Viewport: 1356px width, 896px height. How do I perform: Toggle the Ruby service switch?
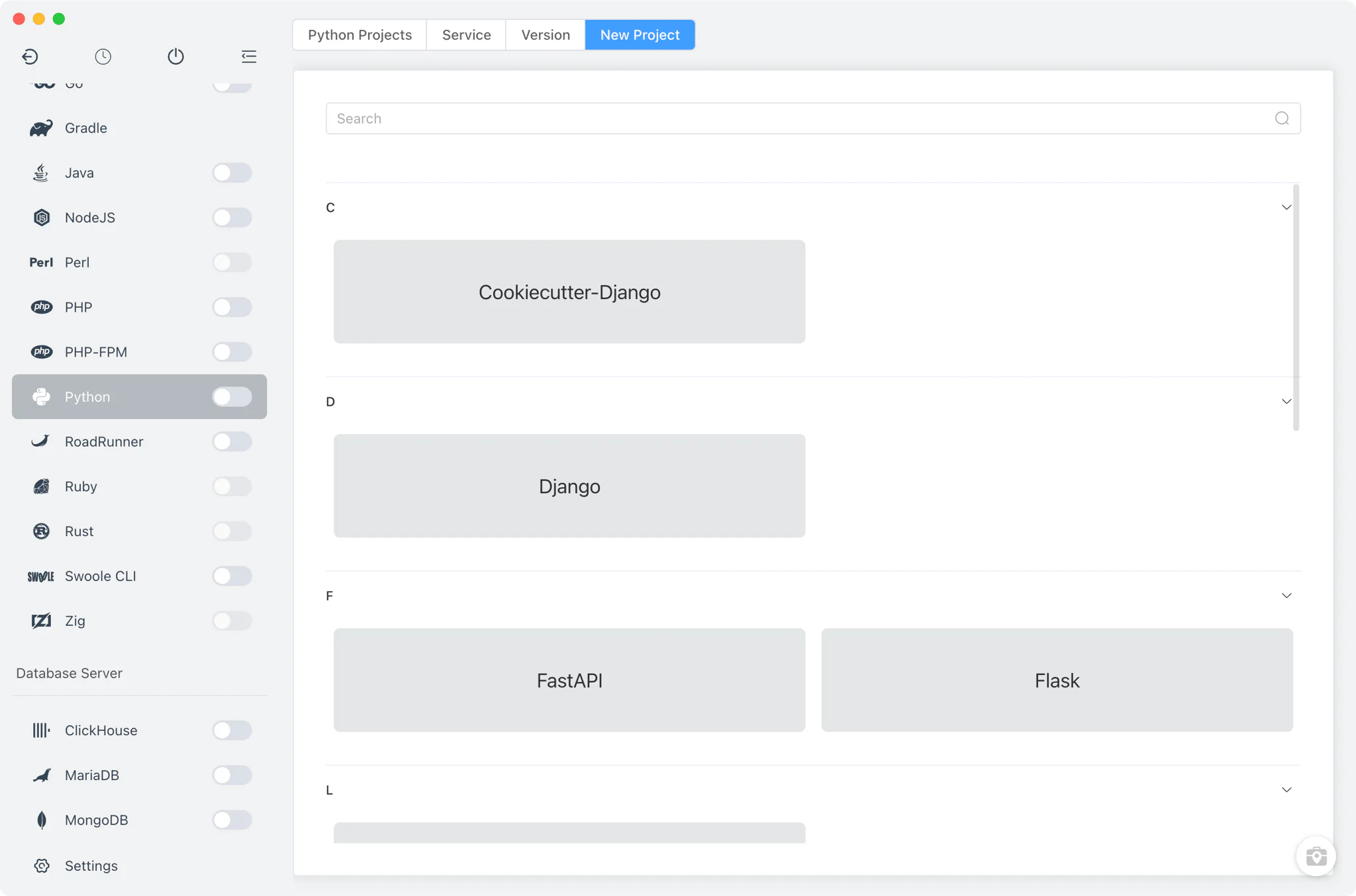[232, 486]
